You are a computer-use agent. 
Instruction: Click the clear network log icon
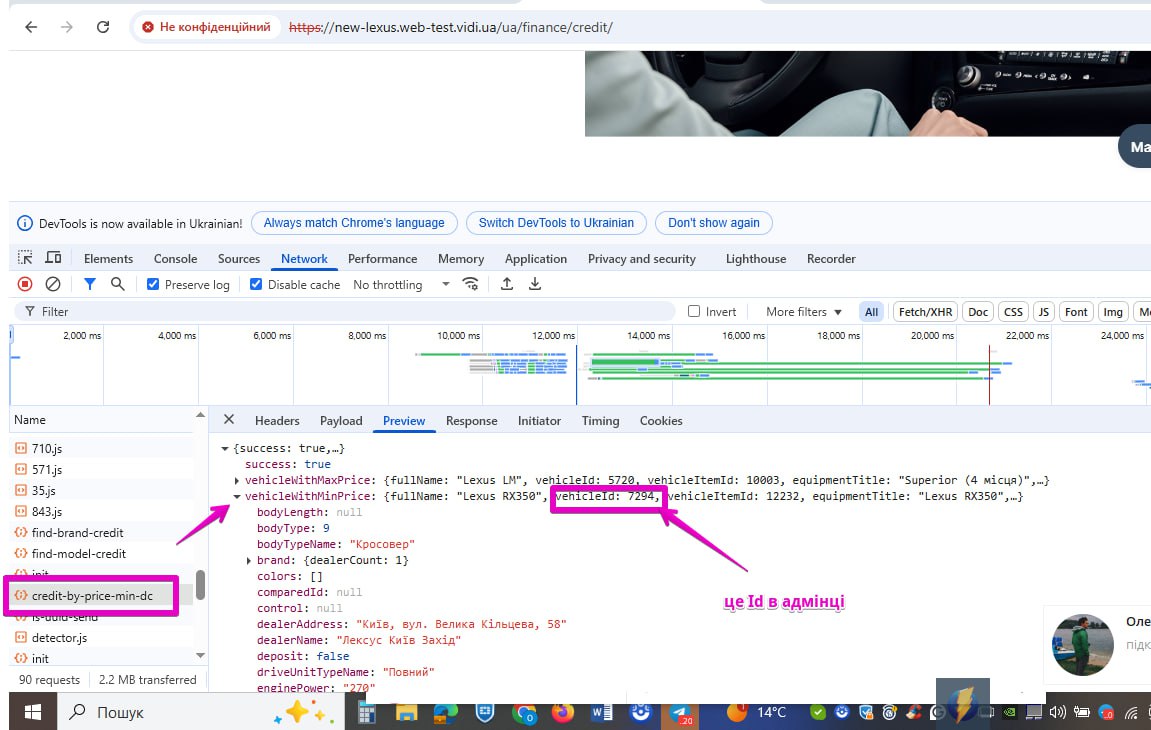pos(53,285)
